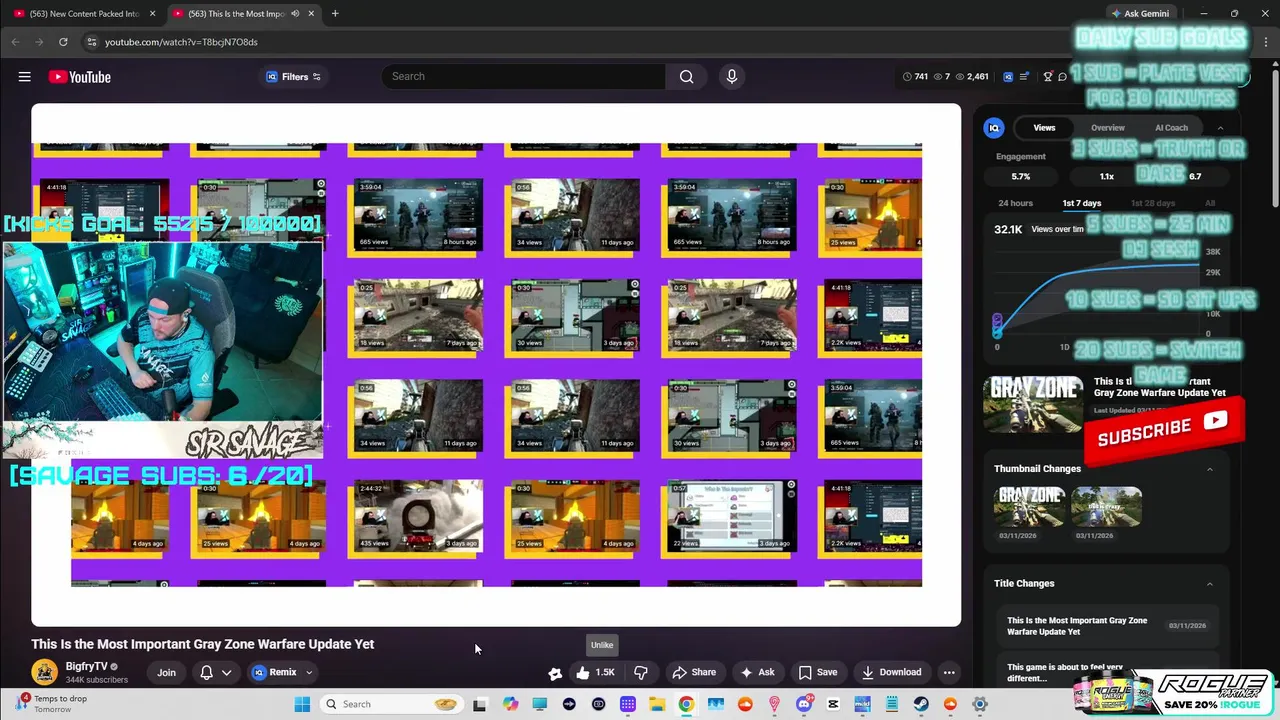Reload the page in browser

(63, 42)
